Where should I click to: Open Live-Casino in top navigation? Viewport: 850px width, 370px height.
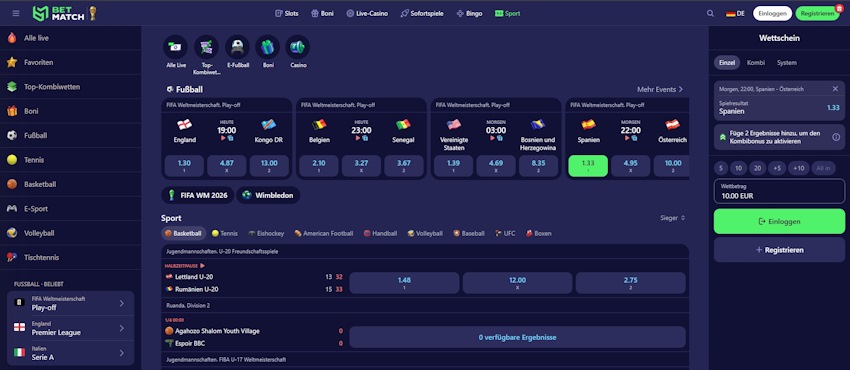(367, 14)
